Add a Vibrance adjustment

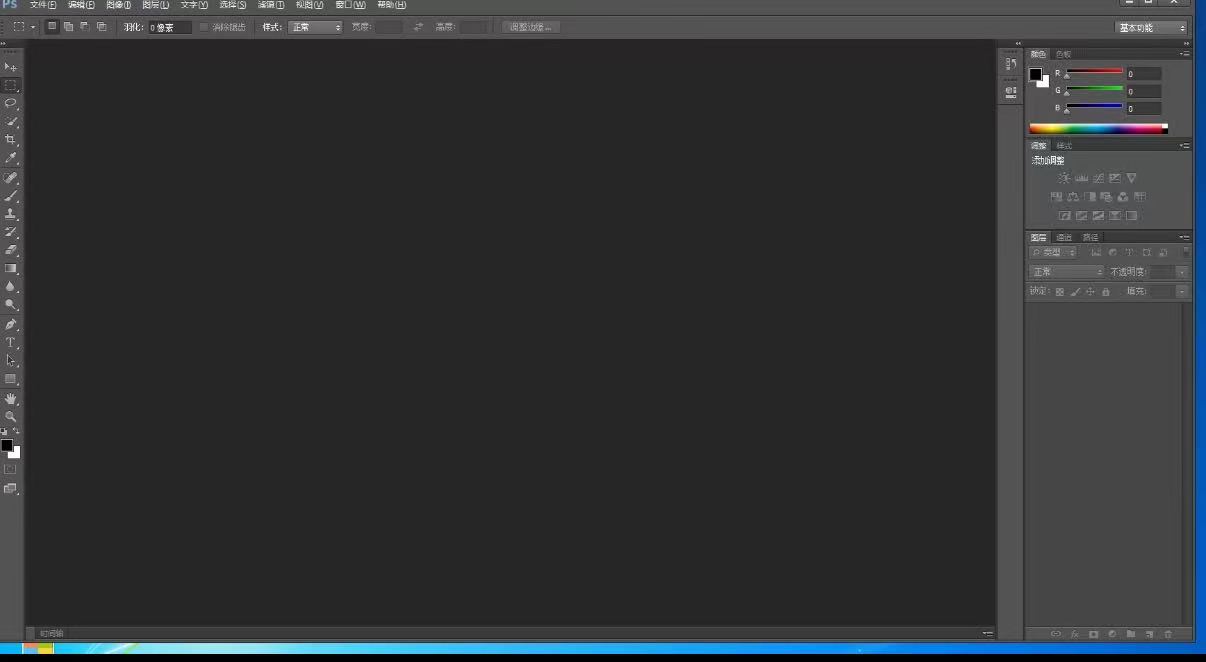point(1132,178)
